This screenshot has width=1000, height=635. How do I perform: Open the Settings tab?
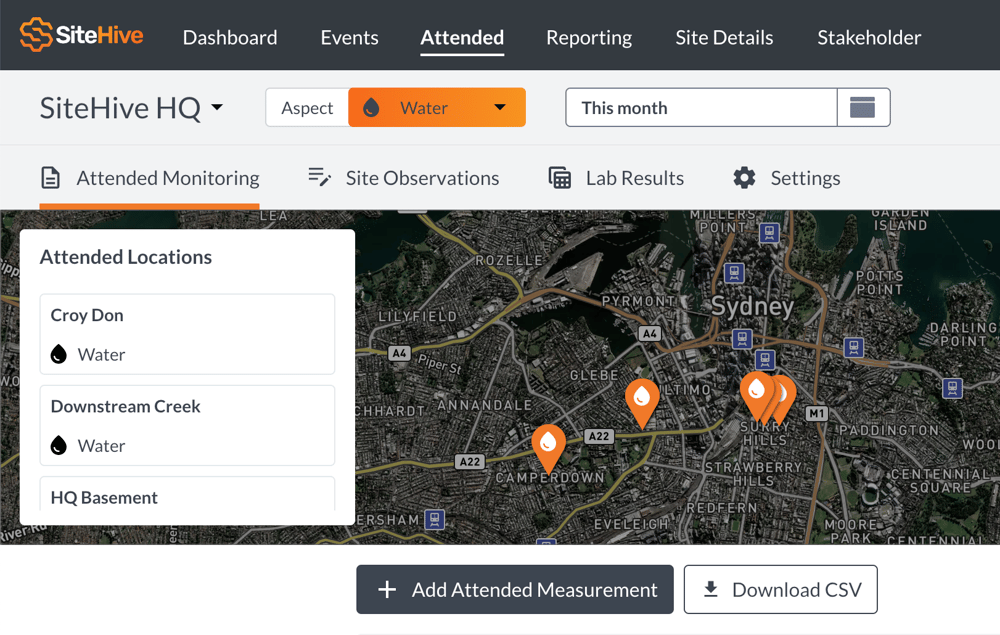[x=786, y=178]
